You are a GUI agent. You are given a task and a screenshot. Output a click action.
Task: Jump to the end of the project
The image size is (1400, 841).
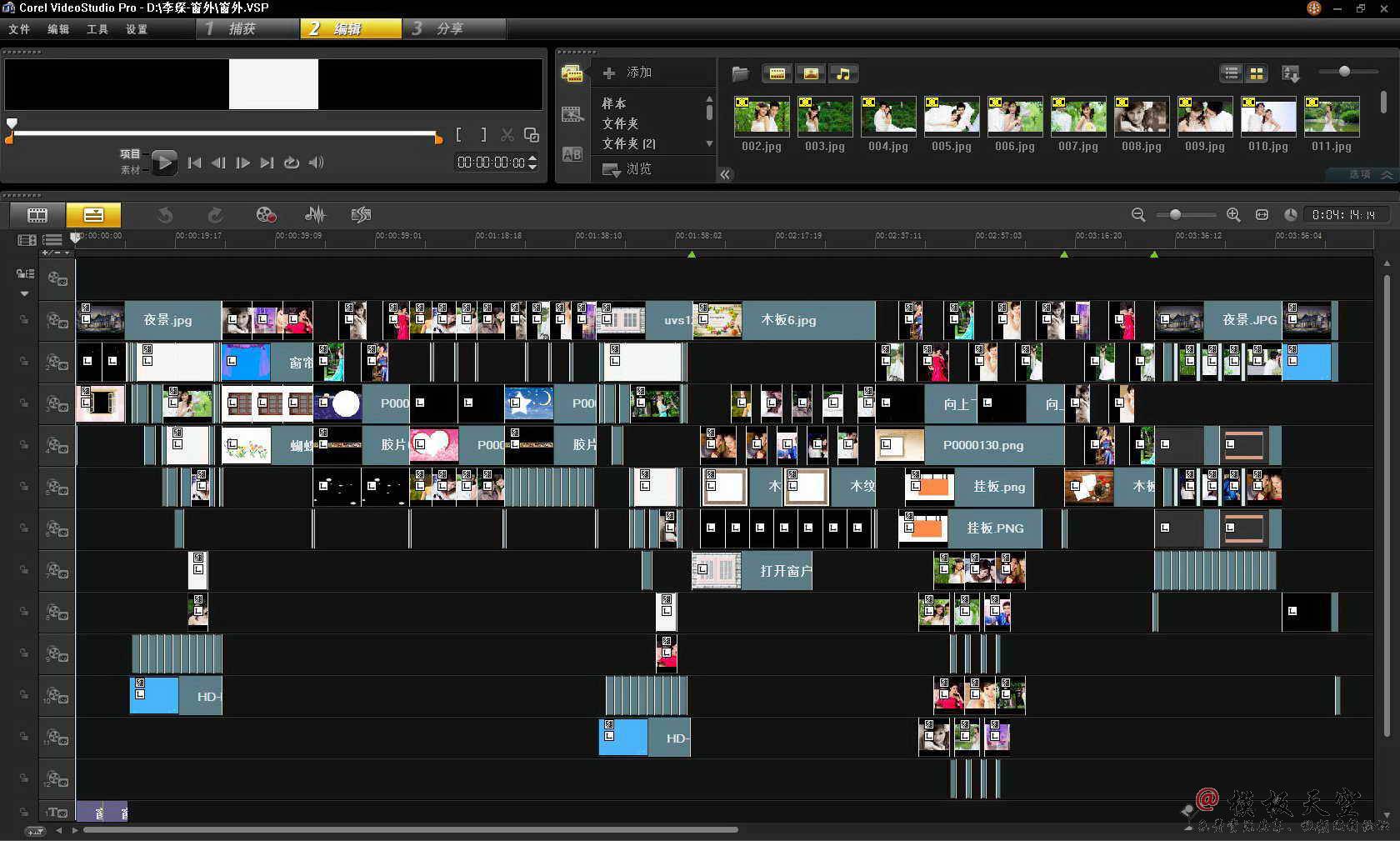pyautogui.click(x=267, y=163)
